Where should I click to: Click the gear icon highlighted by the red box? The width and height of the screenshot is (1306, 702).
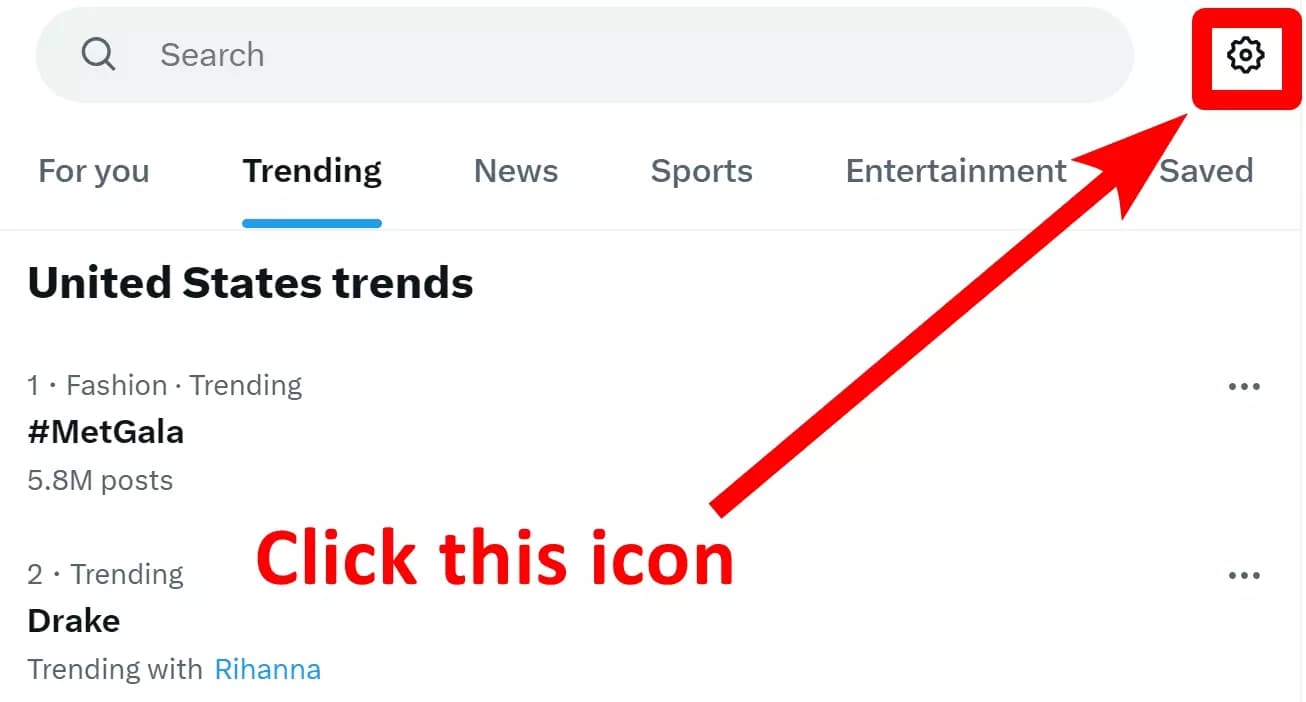pos(1245,57)
